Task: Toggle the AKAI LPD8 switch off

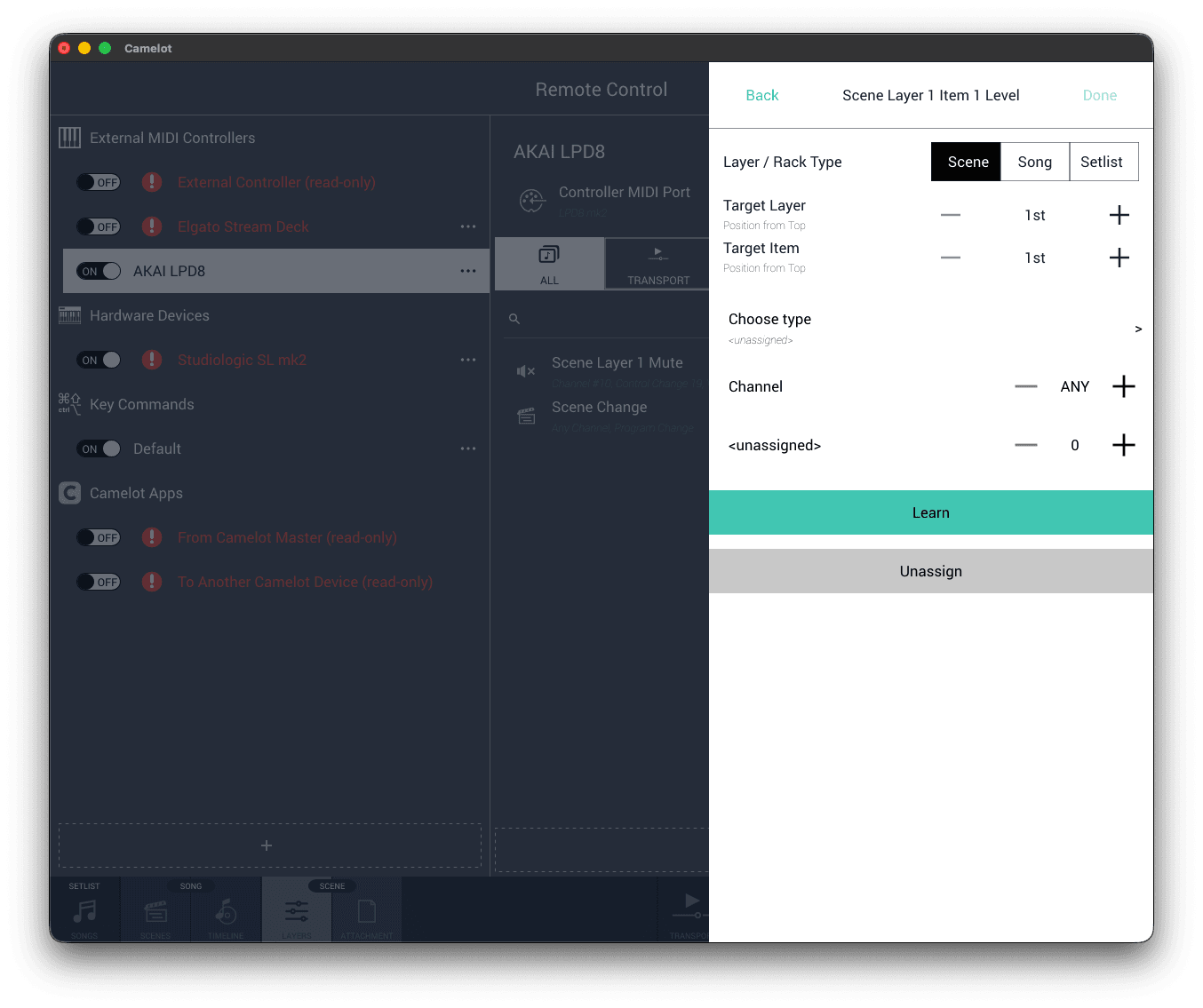Action: coord(99,271)
